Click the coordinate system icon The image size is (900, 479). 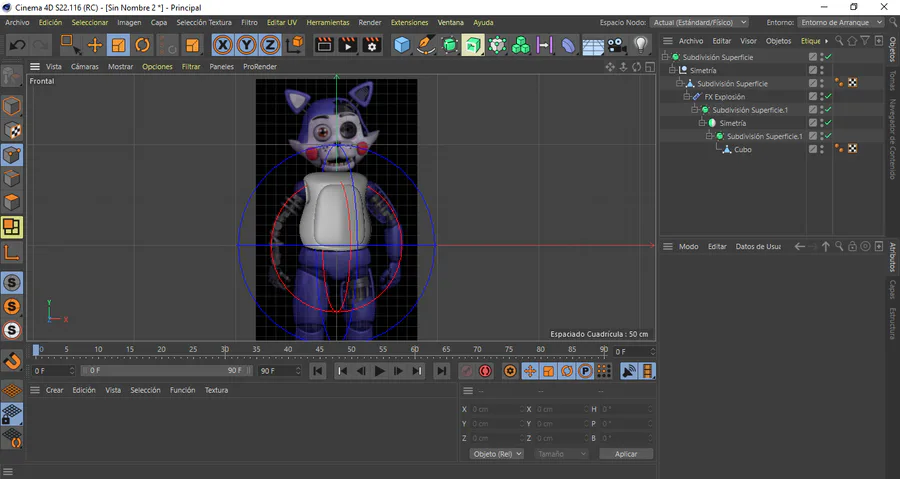[x=294, y=45]
